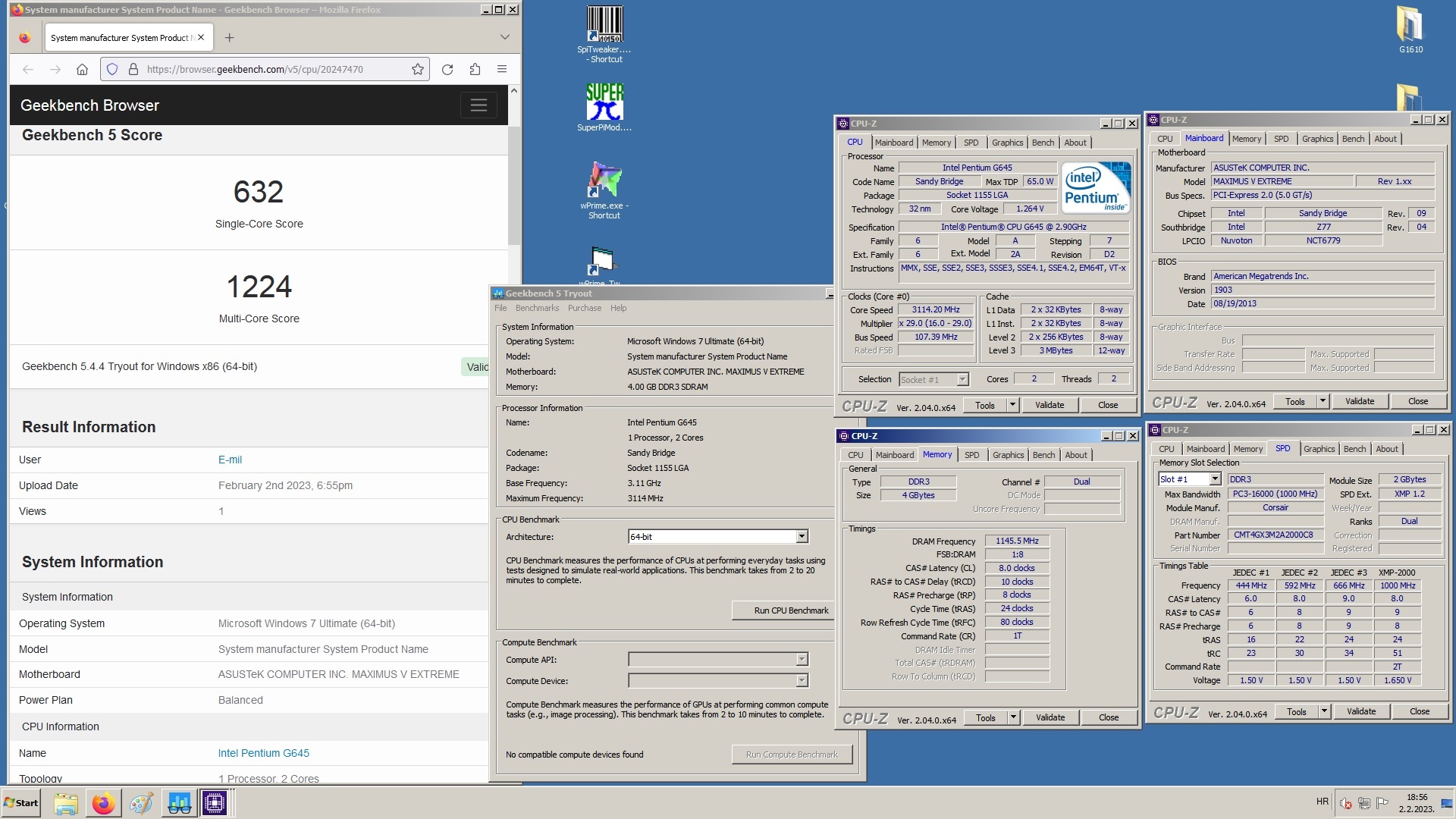Viewport: 1456px width, 819px height.
Task: Open Firefox home page icon
Action: point(82,69)
